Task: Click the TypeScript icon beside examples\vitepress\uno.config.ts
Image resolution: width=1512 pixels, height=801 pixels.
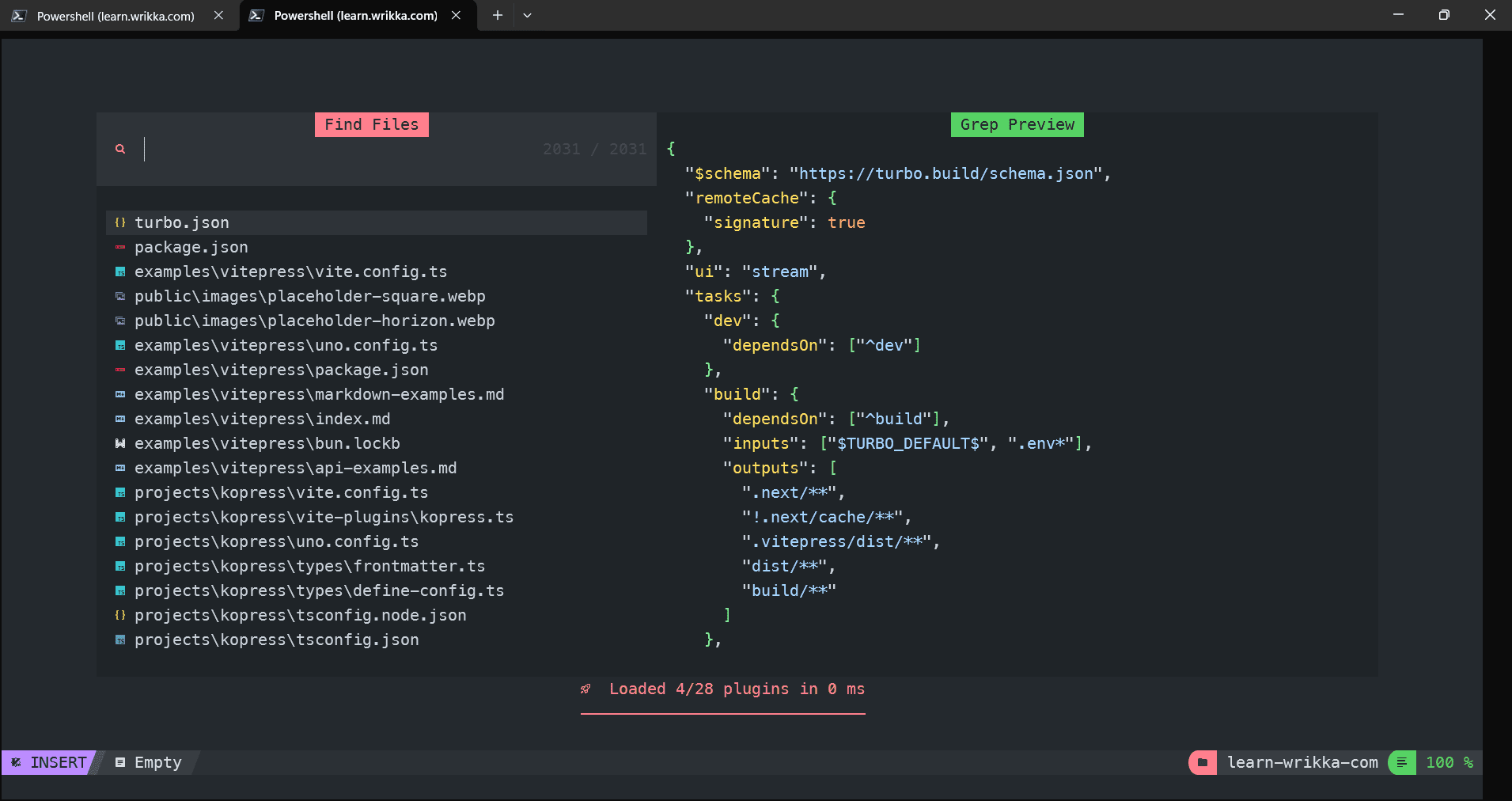Action: coord(120,345)
